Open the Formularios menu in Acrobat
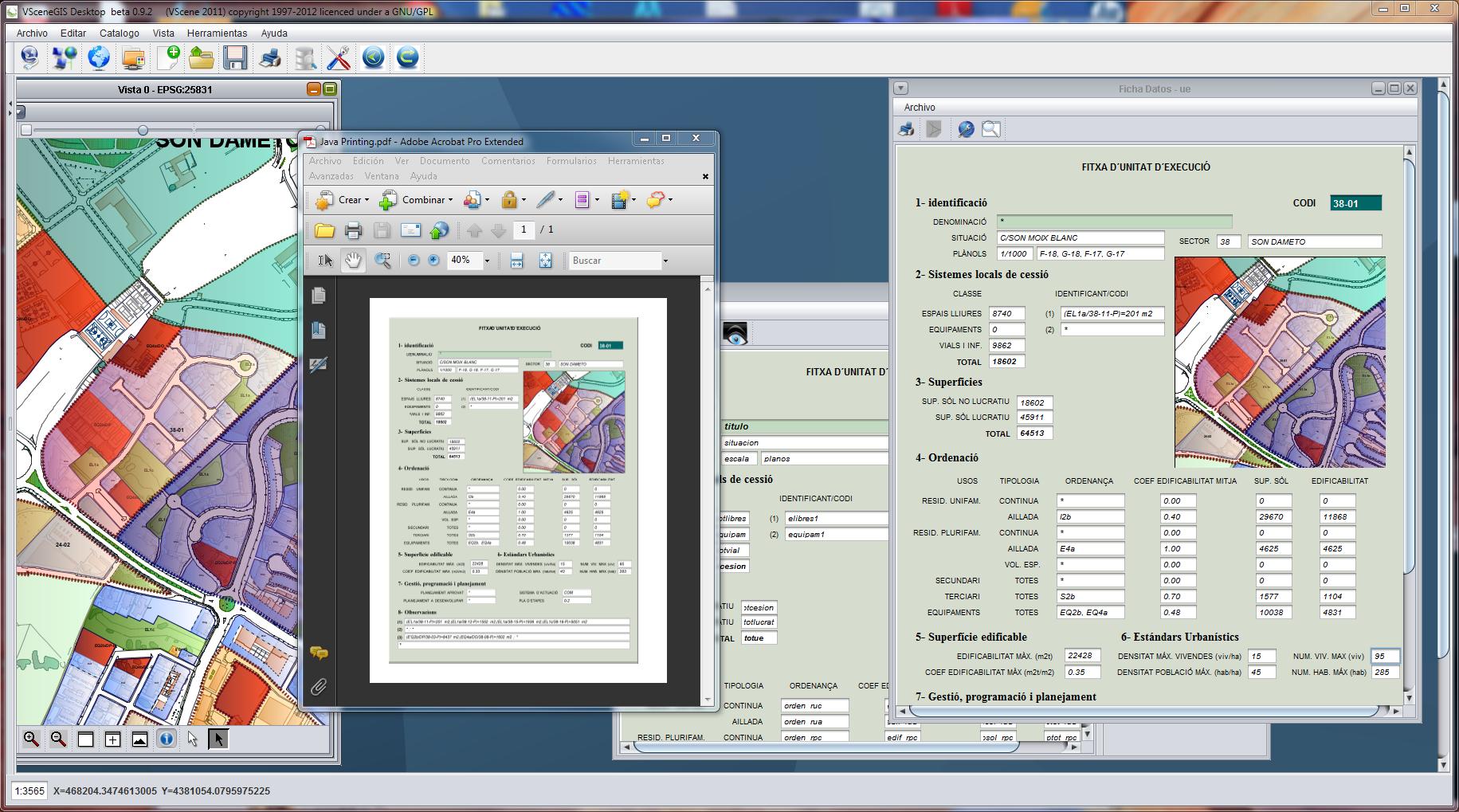Screen dimensions: 1459x812 (571, 161)
